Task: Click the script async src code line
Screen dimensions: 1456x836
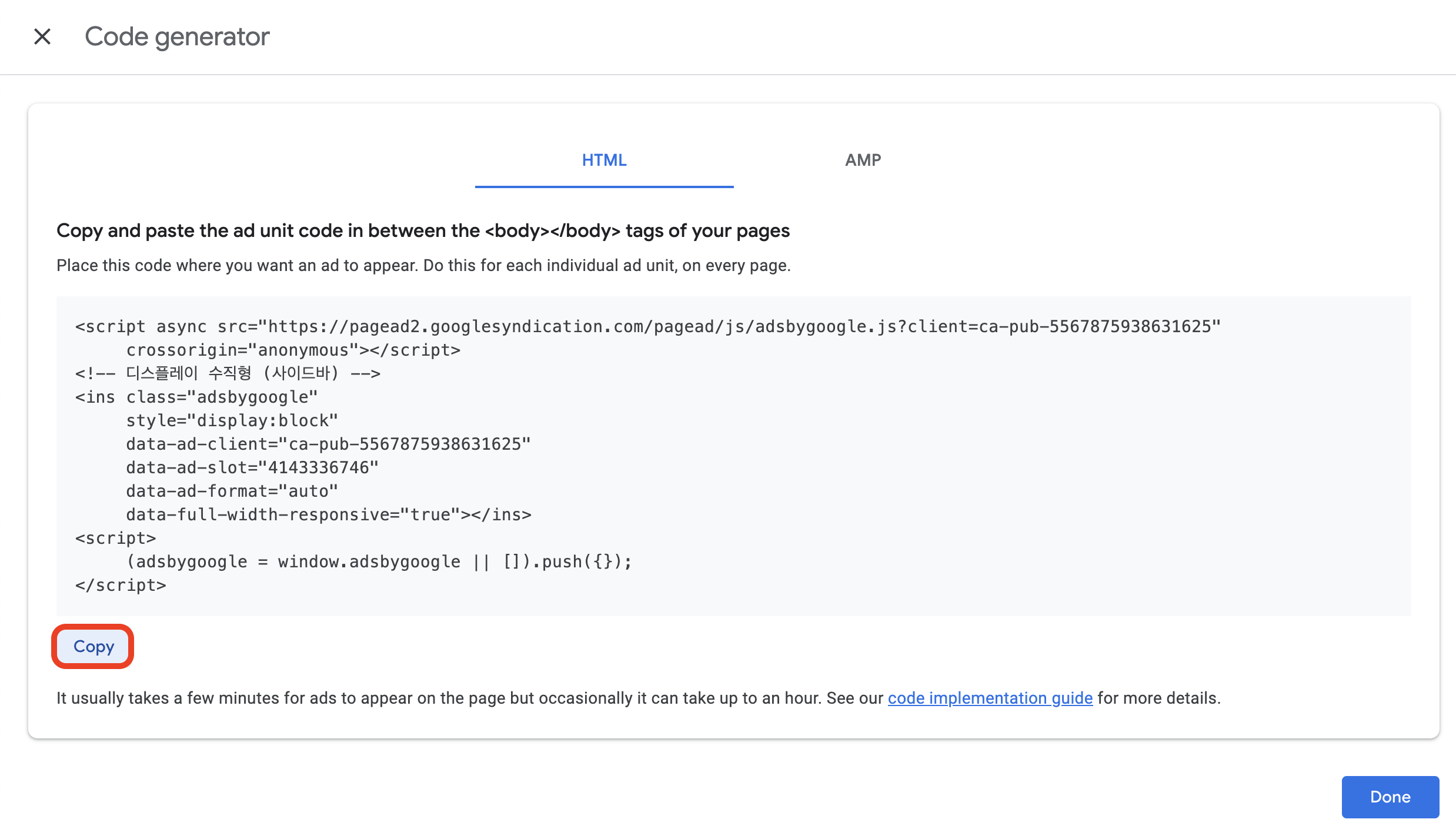Action: 647,326
